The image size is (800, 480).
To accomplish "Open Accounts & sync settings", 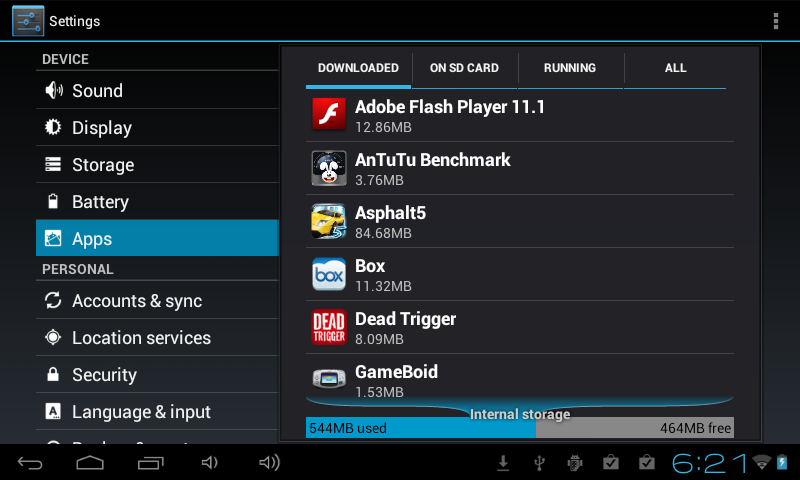I will point(136,301).
